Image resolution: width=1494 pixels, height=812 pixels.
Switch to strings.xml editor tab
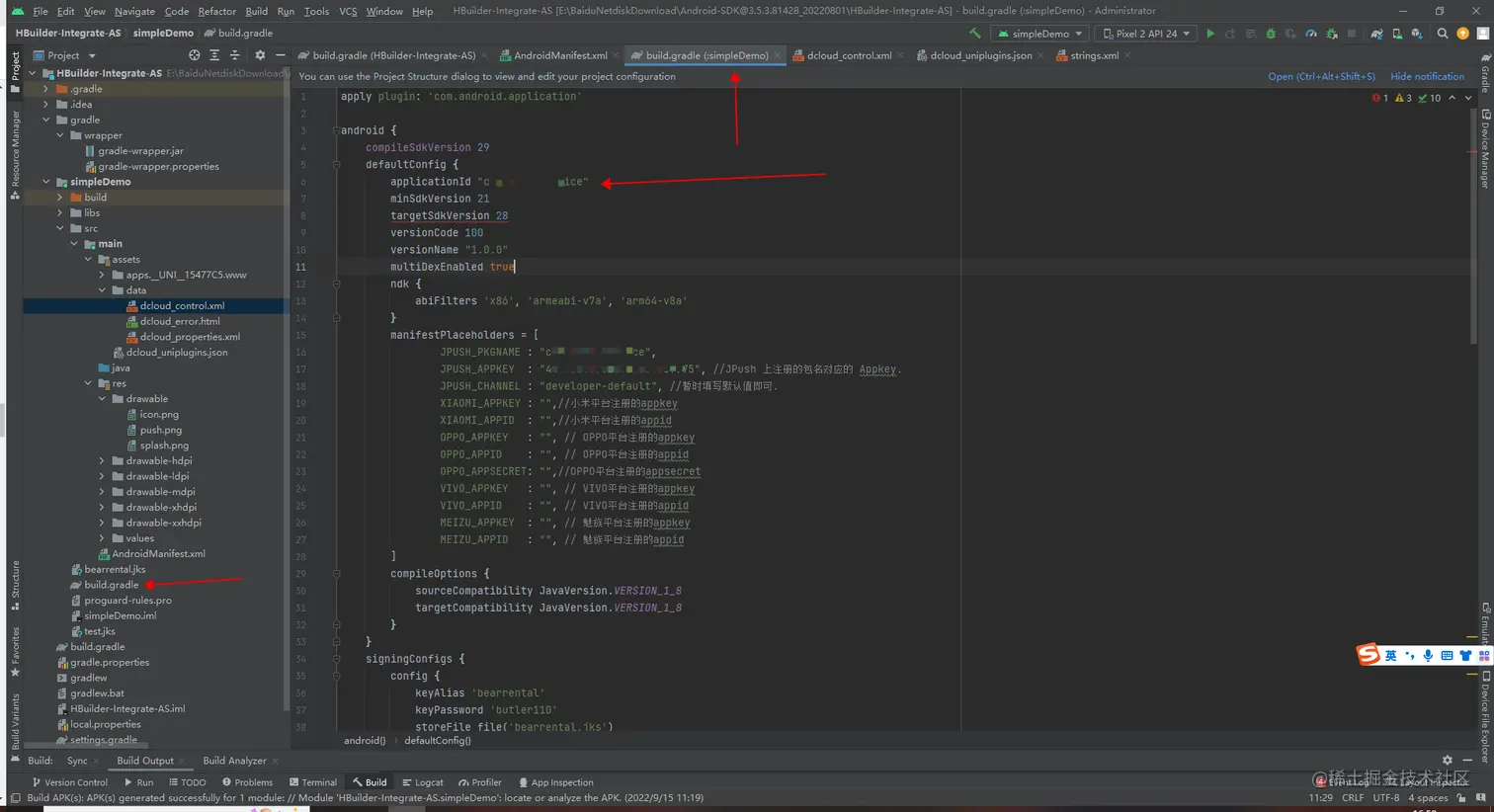[x=1094, y=55]
